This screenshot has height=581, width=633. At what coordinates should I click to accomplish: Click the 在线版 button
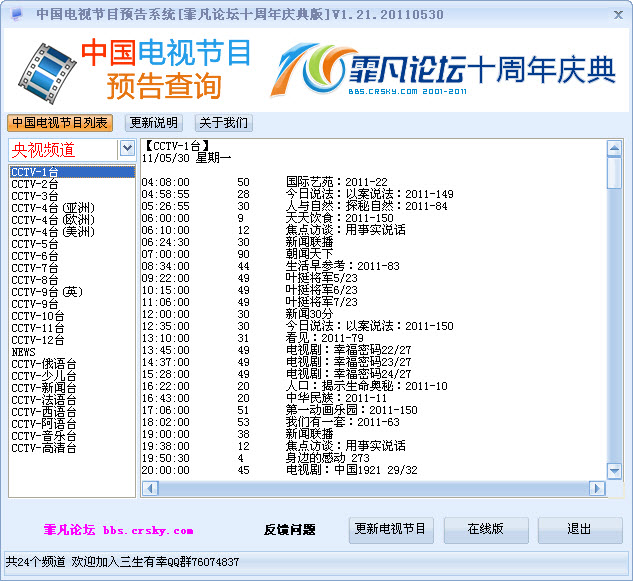(x=485, y=529)
